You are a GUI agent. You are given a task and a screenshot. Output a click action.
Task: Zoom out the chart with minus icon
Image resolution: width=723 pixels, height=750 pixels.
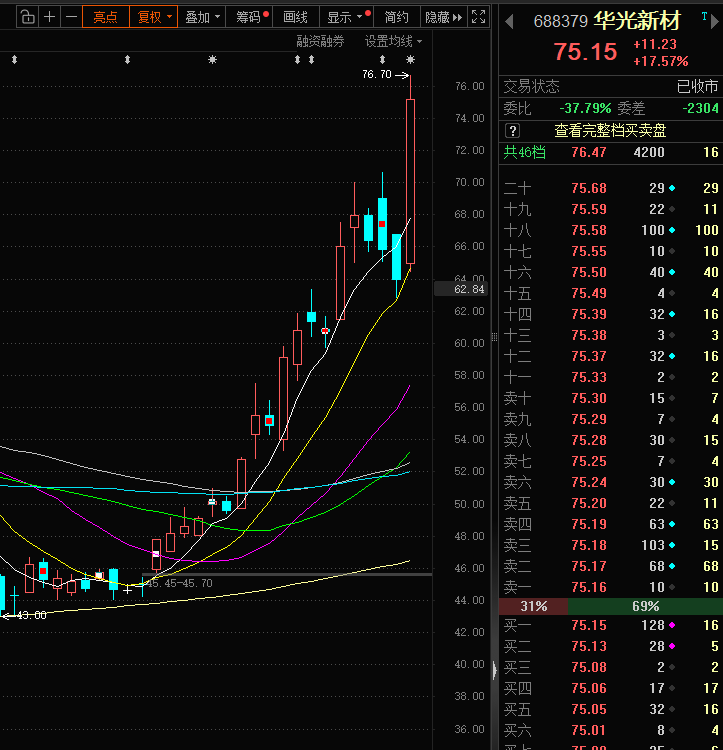(71, 17)
